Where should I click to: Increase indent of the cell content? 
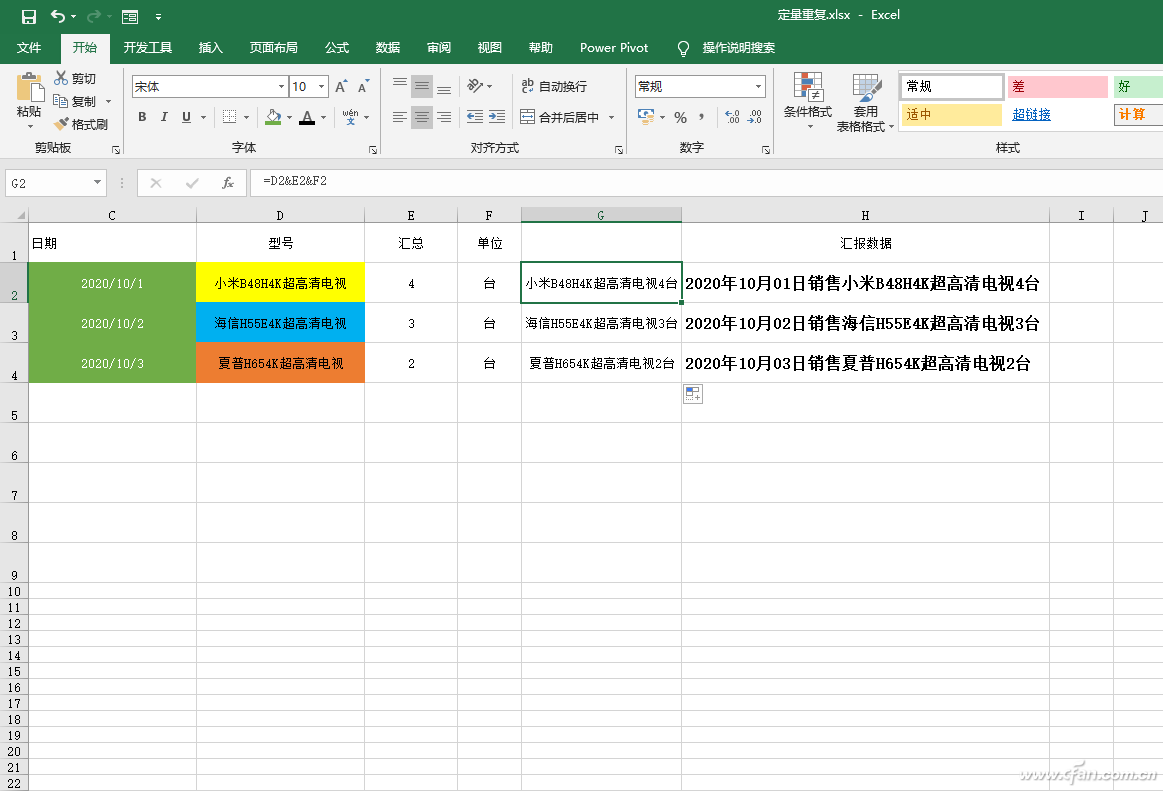[497, 116]
